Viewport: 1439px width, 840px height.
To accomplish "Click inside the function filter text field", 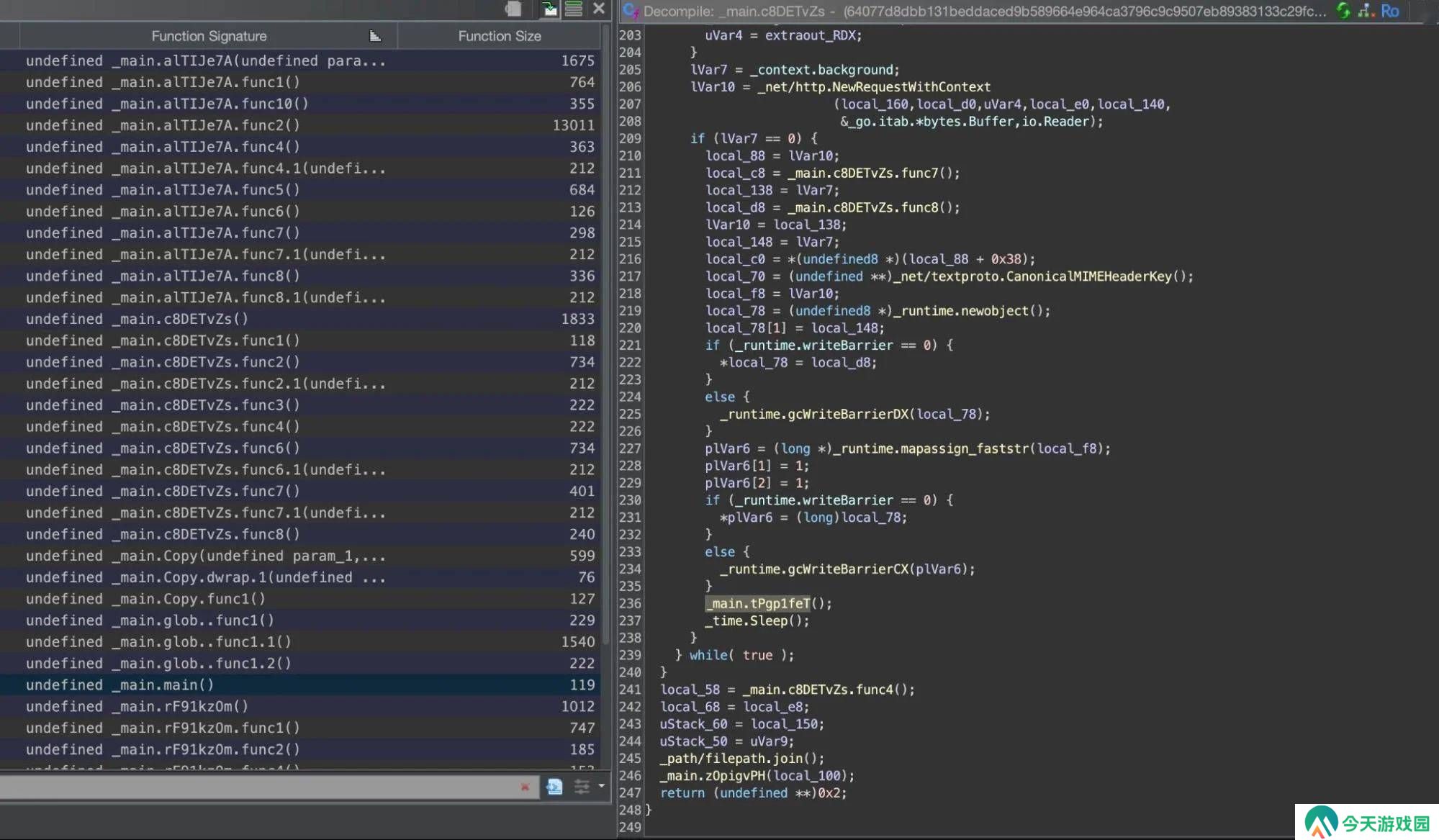I will (x=259, y=787).
